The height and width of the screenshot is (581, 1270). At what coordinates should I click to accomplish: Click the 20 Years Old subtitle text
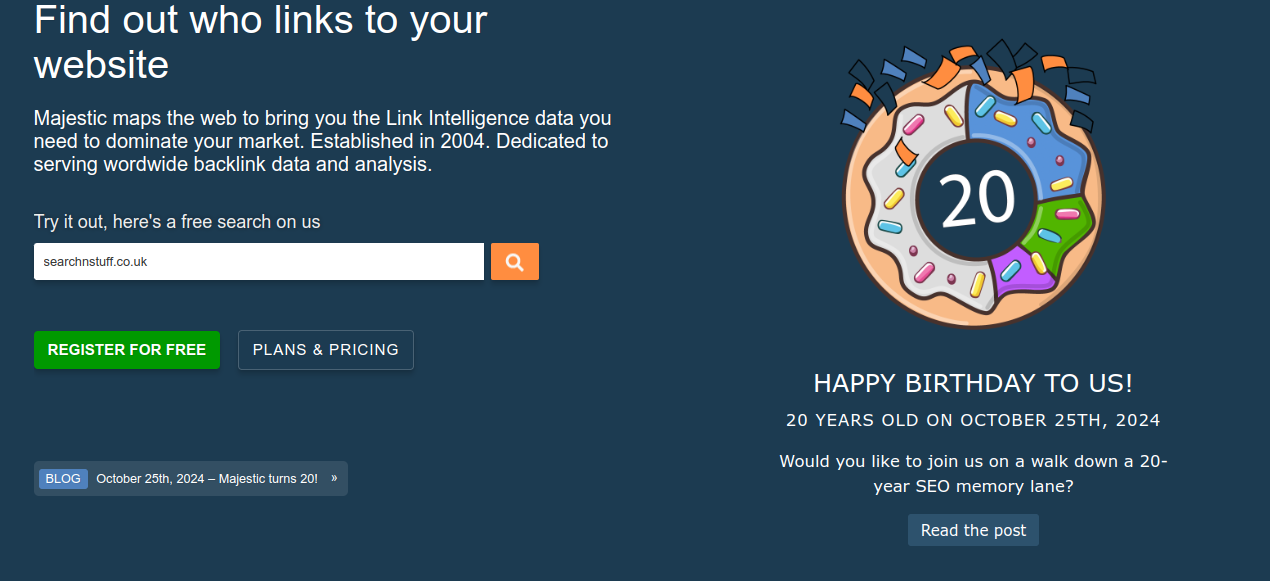(x=973, y=420)
